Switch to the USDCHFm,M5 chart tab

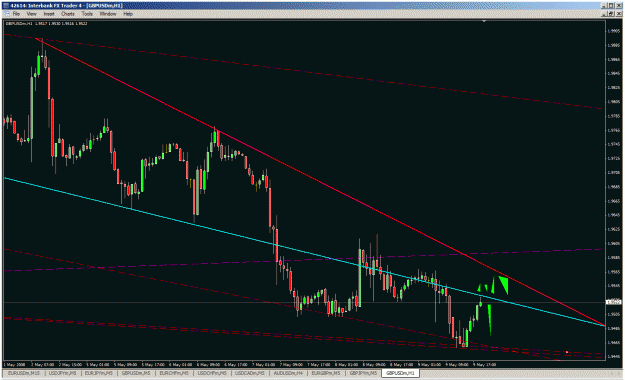(x=212, y=373)
